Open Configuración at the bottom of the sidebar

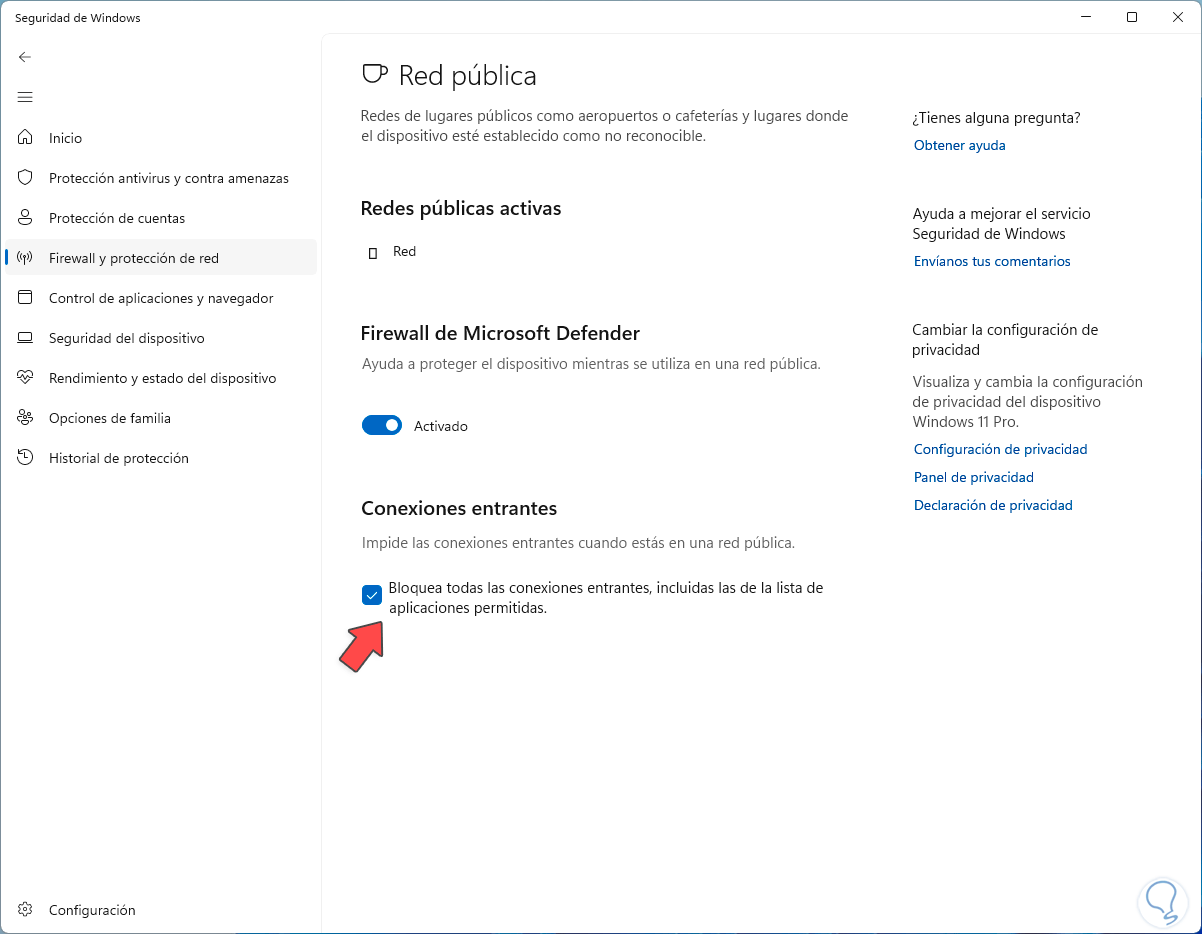click(x=161, y=910)
